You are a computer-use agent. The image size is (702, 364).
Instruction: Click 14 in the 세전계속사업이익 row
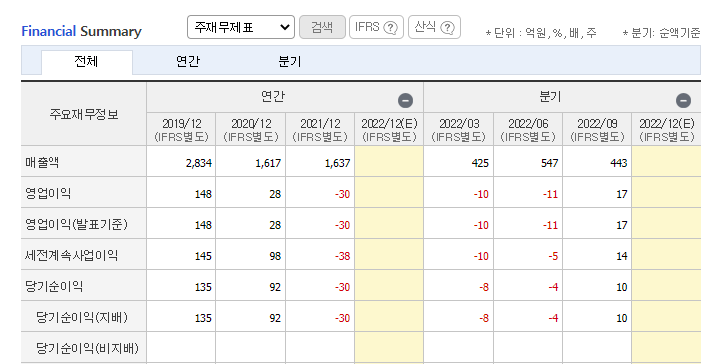click(x=622, y=256)
